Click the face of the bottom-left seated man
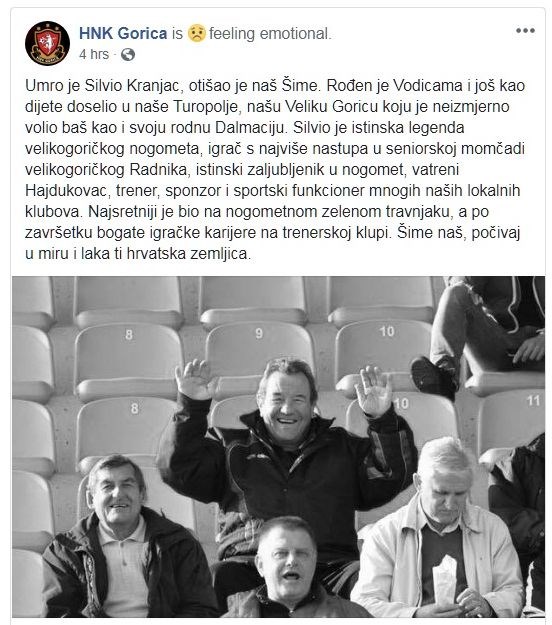 (116, 494)
